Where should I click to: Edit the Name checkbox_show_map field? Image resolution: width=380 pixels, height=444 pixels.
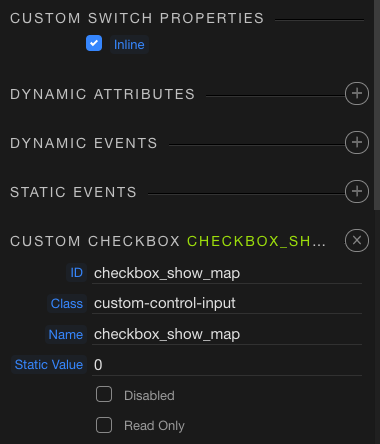227,334
